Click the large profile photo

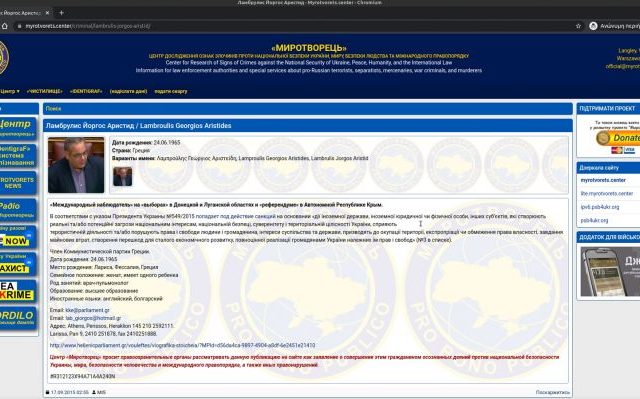pos(76,165)
